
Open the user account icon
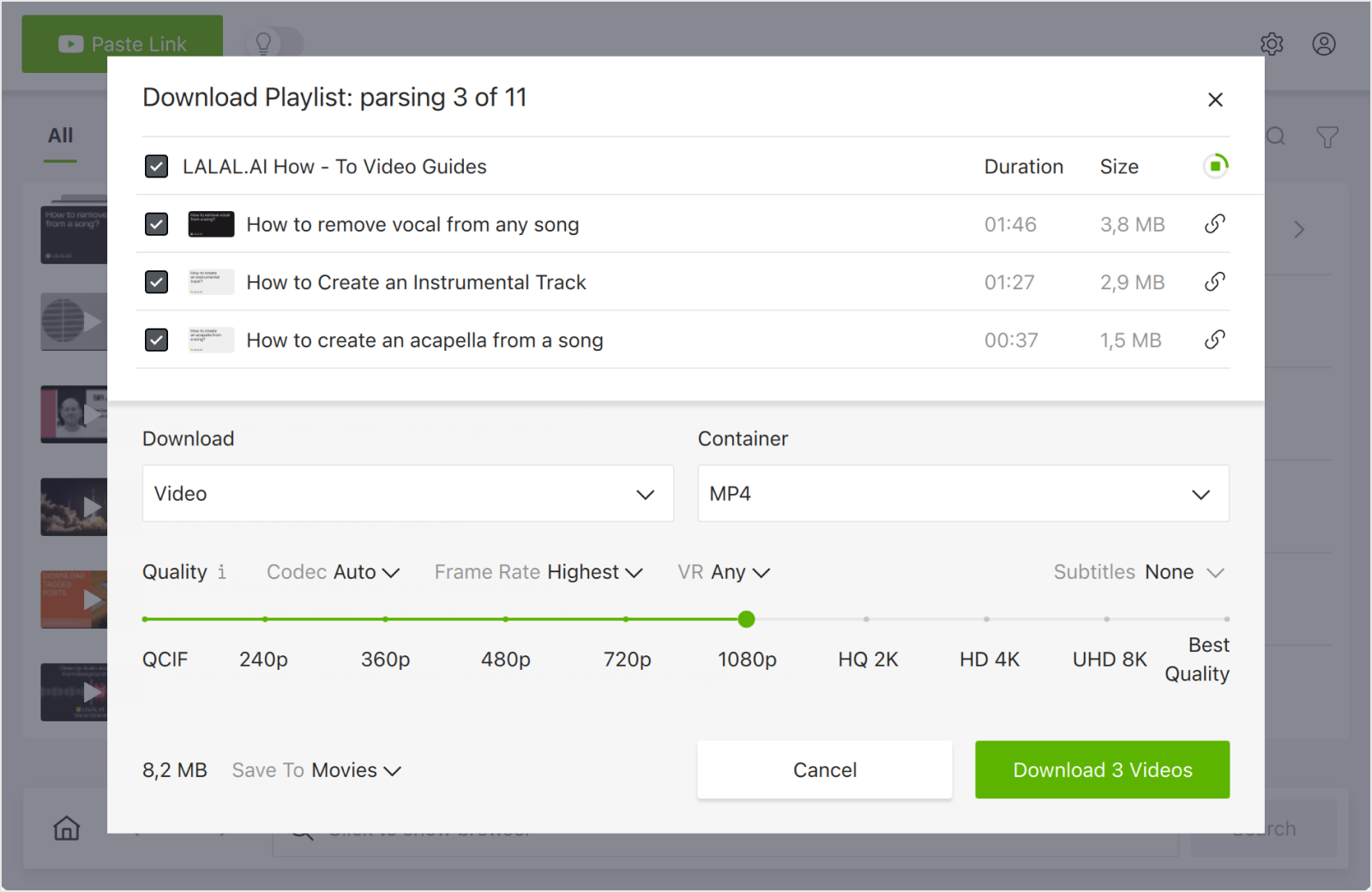click(1323, 44)
